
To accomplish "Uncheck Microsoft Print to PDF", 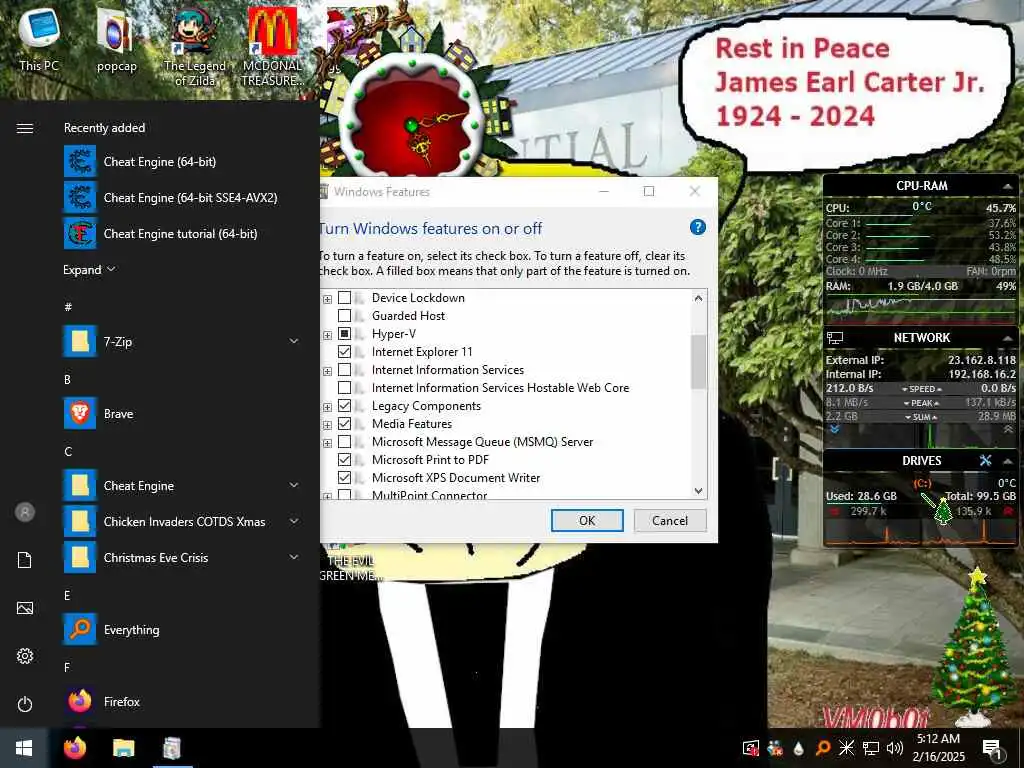I will (344, 460).
